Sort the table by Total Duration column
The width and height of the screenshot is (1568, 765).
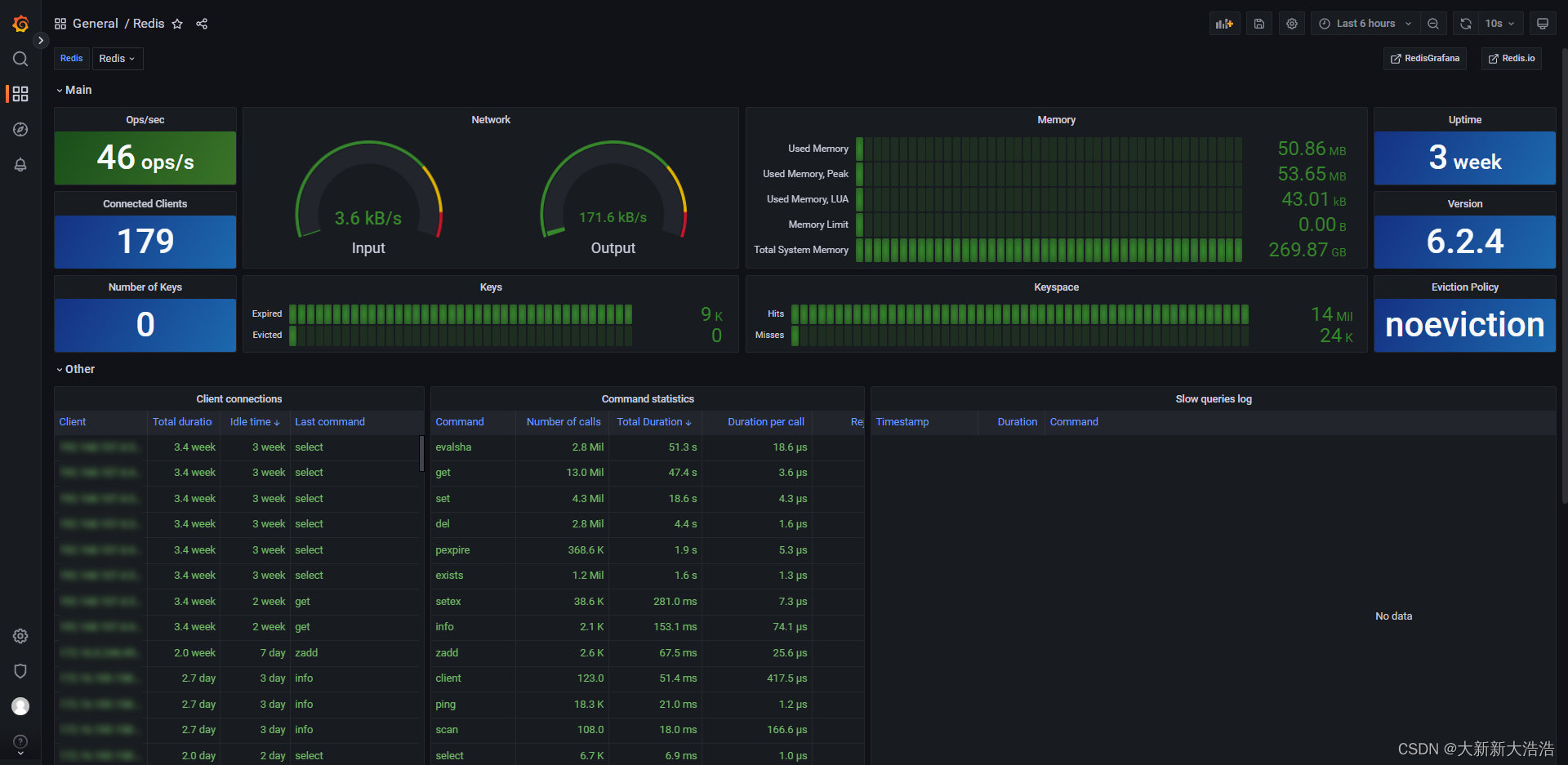(x=654, y=422)
